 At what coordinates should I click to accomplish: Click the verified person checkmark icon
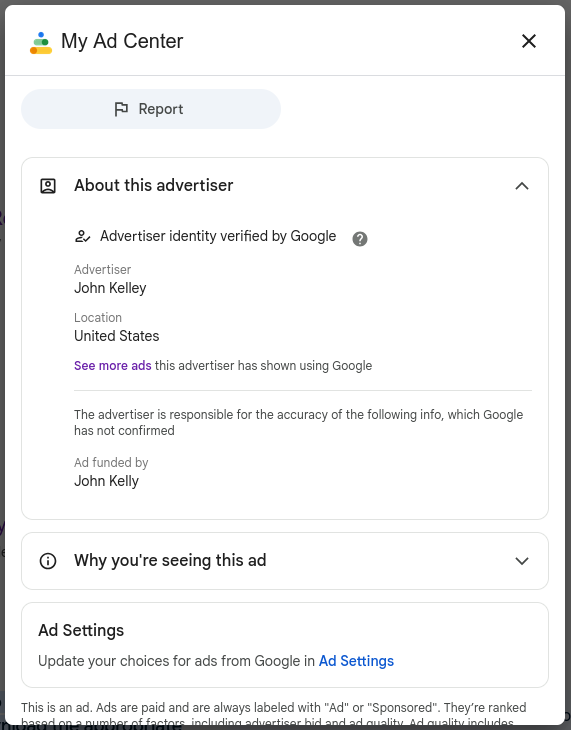pyautogui.click(x=82, y=237)
